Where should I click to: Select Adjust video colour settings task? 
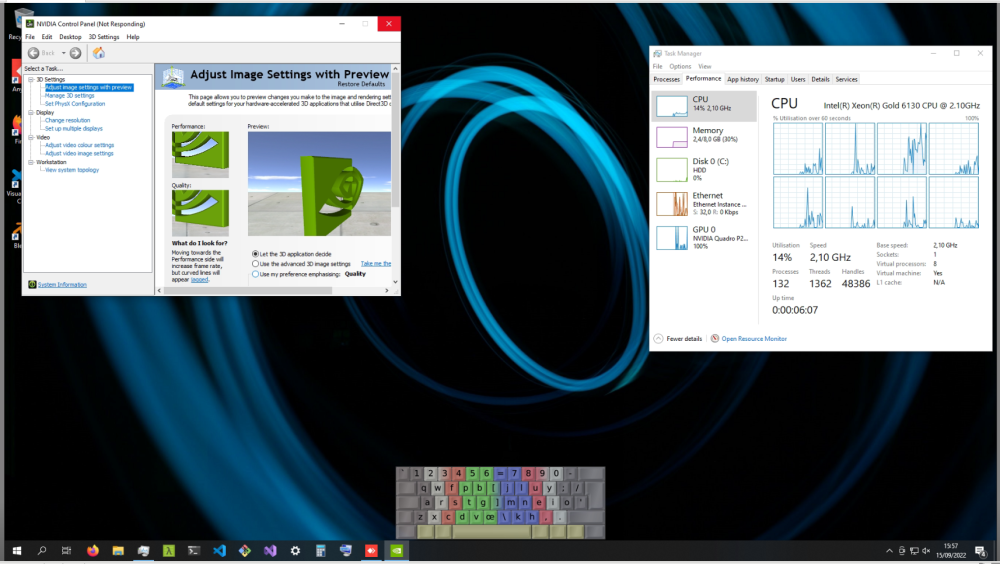coord(79,145)
